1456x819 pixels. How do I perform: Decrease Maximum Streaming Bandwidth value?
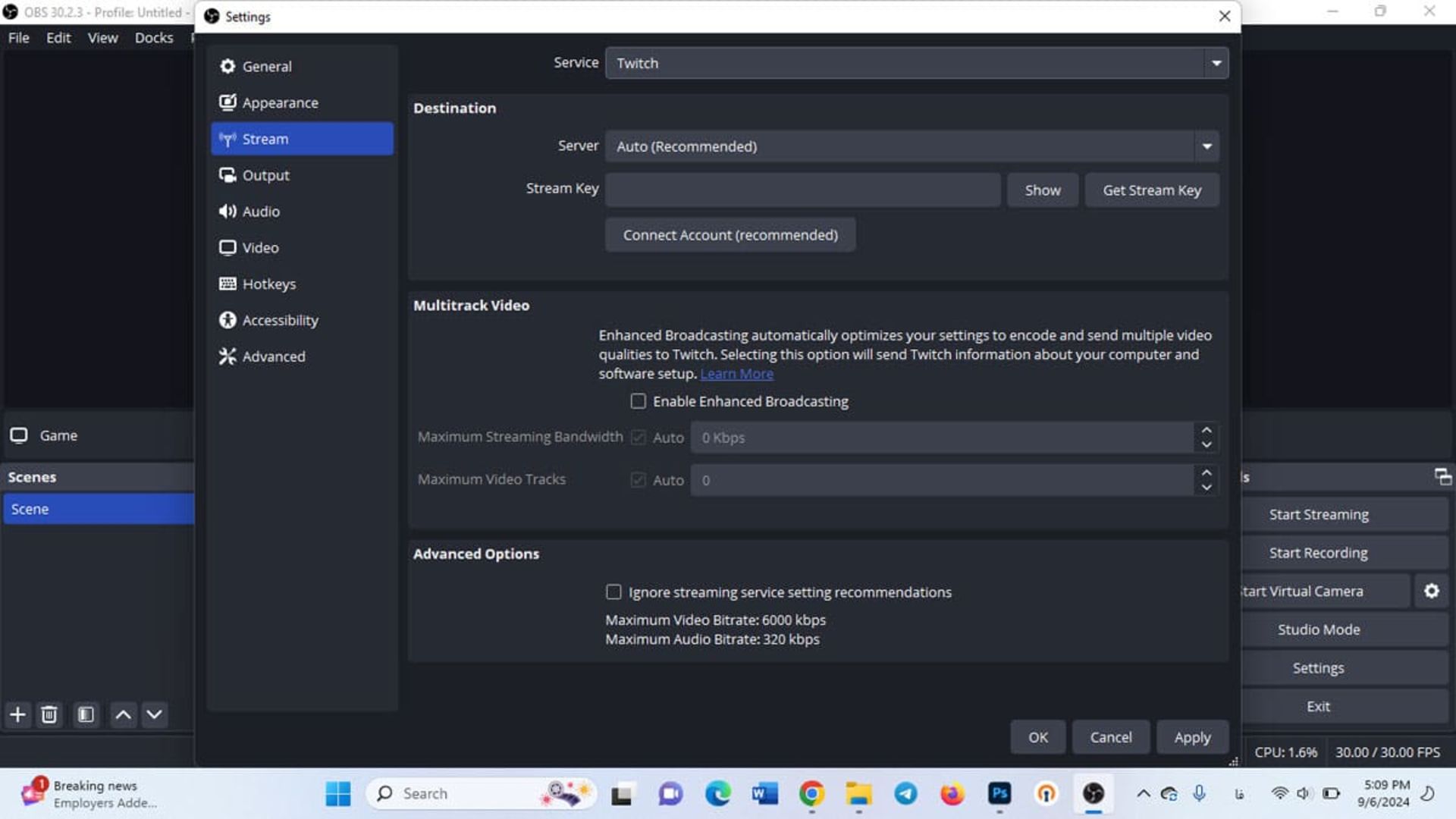[1207, 445]
